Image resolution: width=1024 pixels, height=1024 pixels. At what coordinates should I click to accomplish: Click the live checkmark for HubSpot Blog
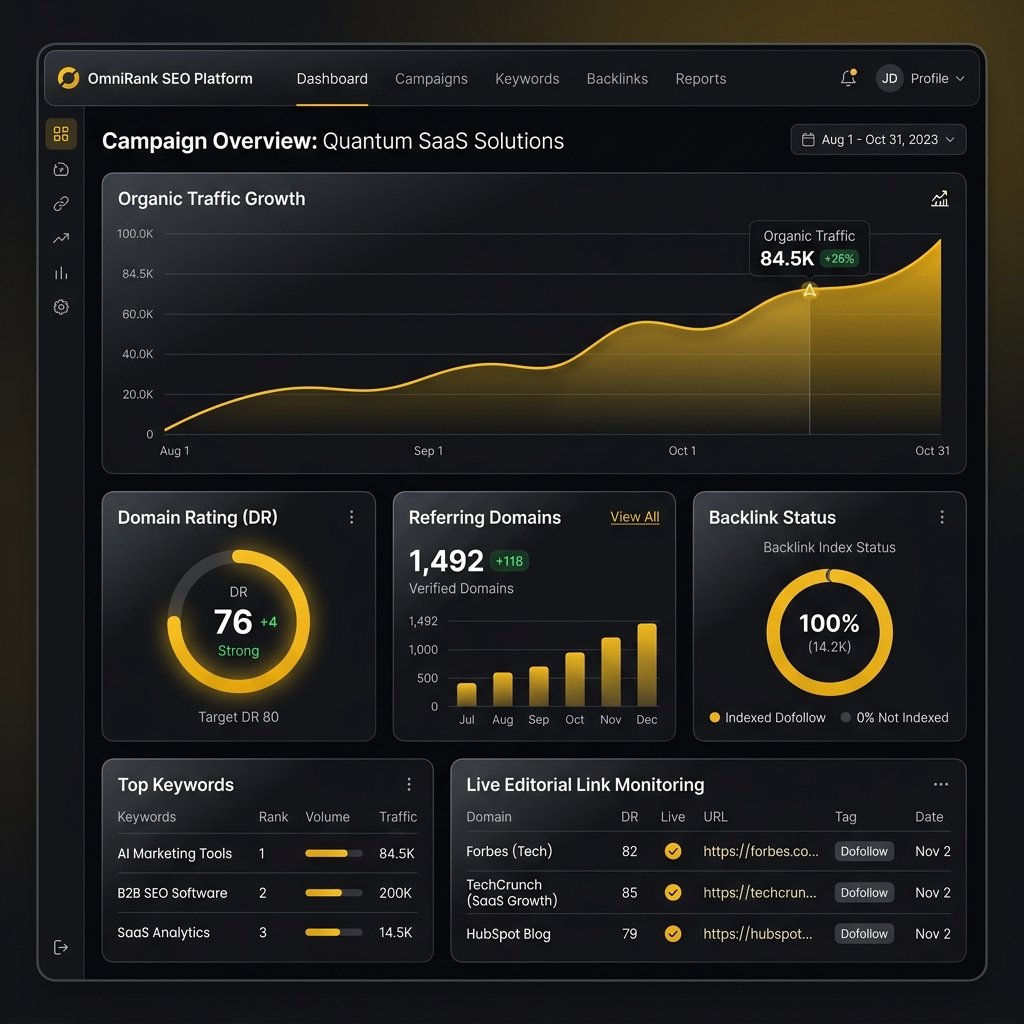click(673, 934)
